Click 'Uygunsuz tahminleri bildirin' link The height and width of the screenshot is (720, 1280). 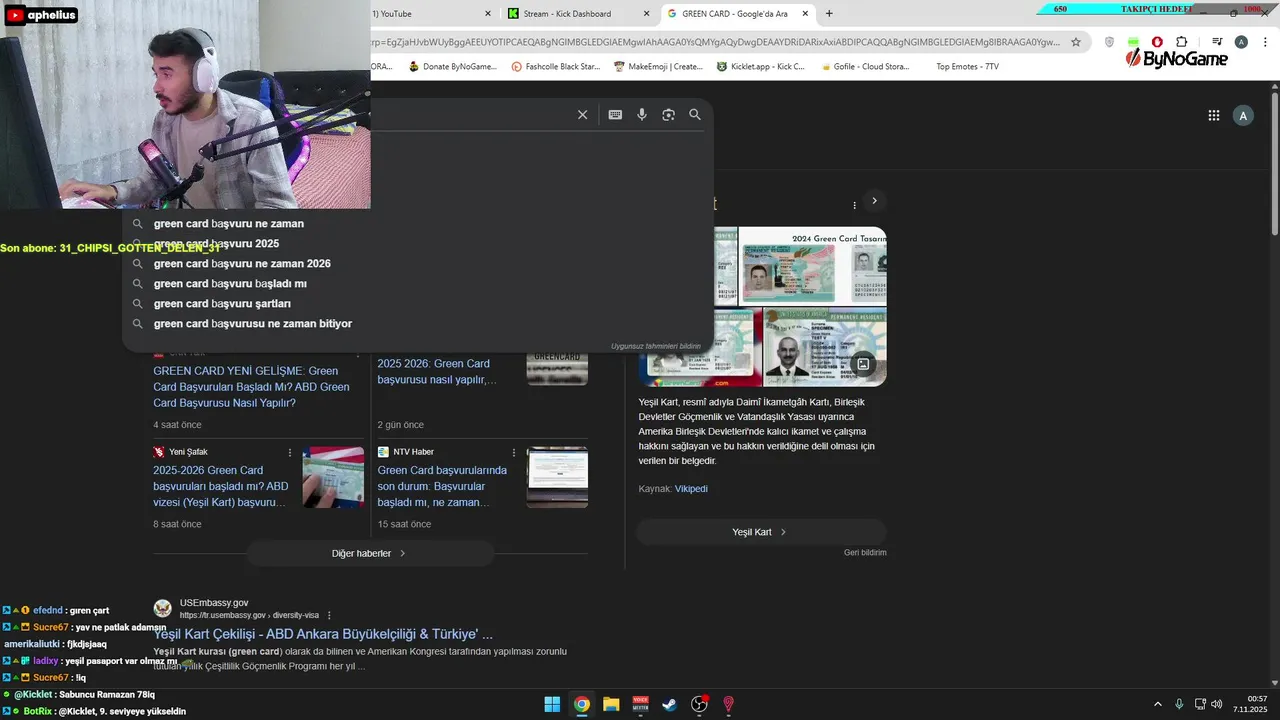pos(656,346)
